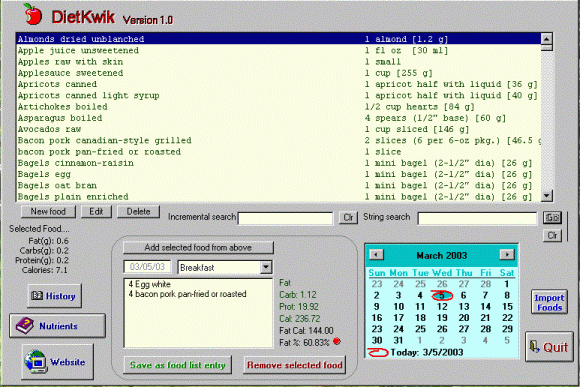580x387 pixels.
Task: Click the food list scrollbar thumb
Action: 547,47
